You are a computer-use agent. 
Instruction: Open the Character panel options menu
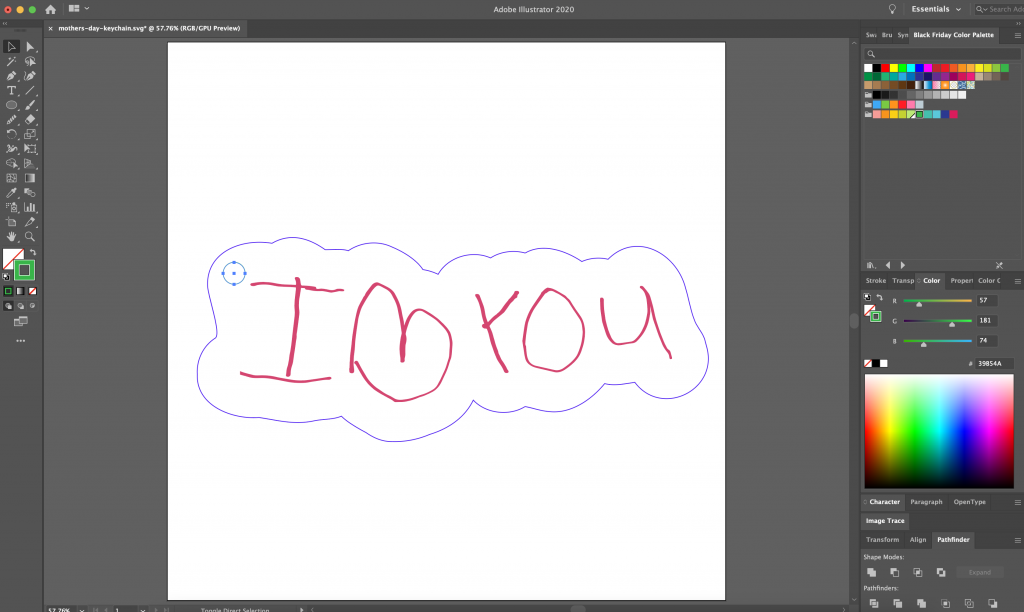pos(1017,502)
